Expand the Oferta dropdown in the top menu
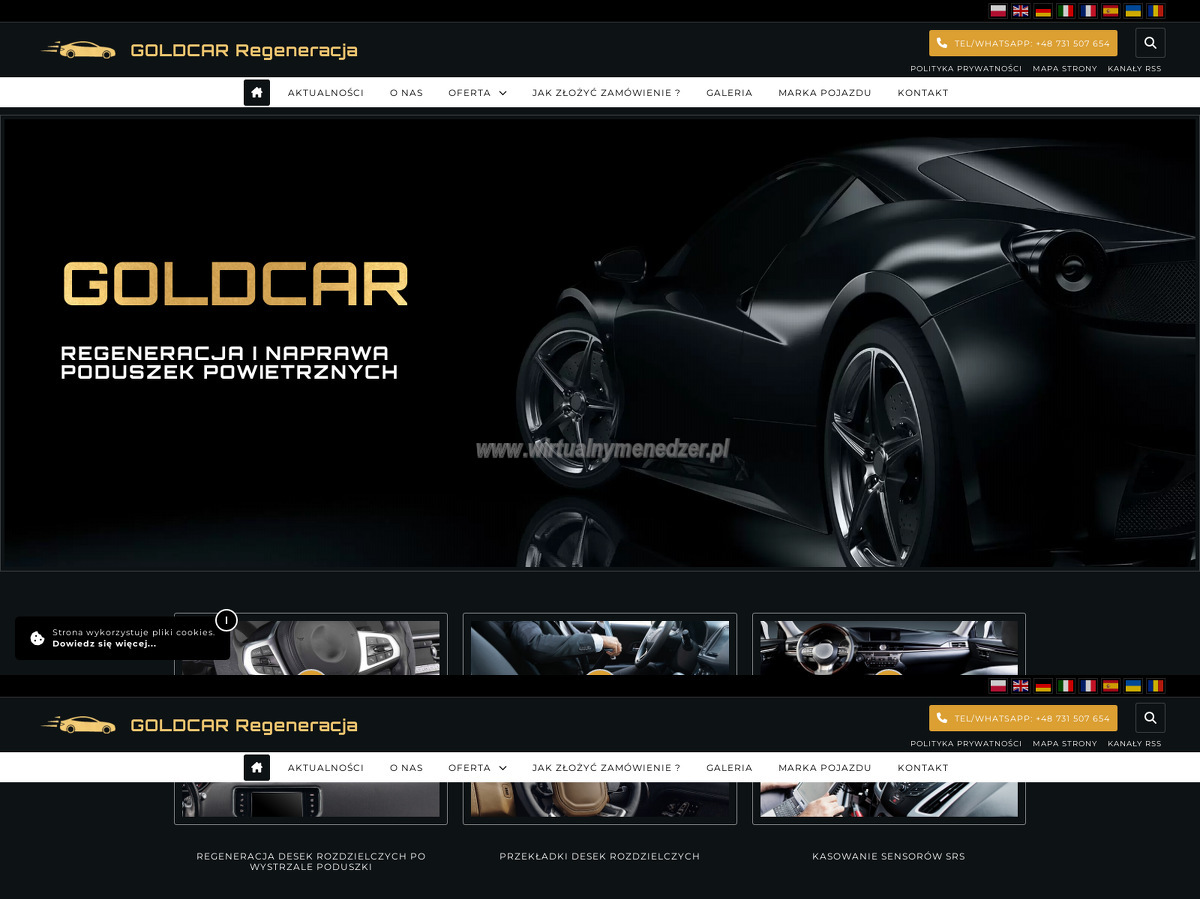The width and height of the screenshot is (1200, 899). point(477,93)
